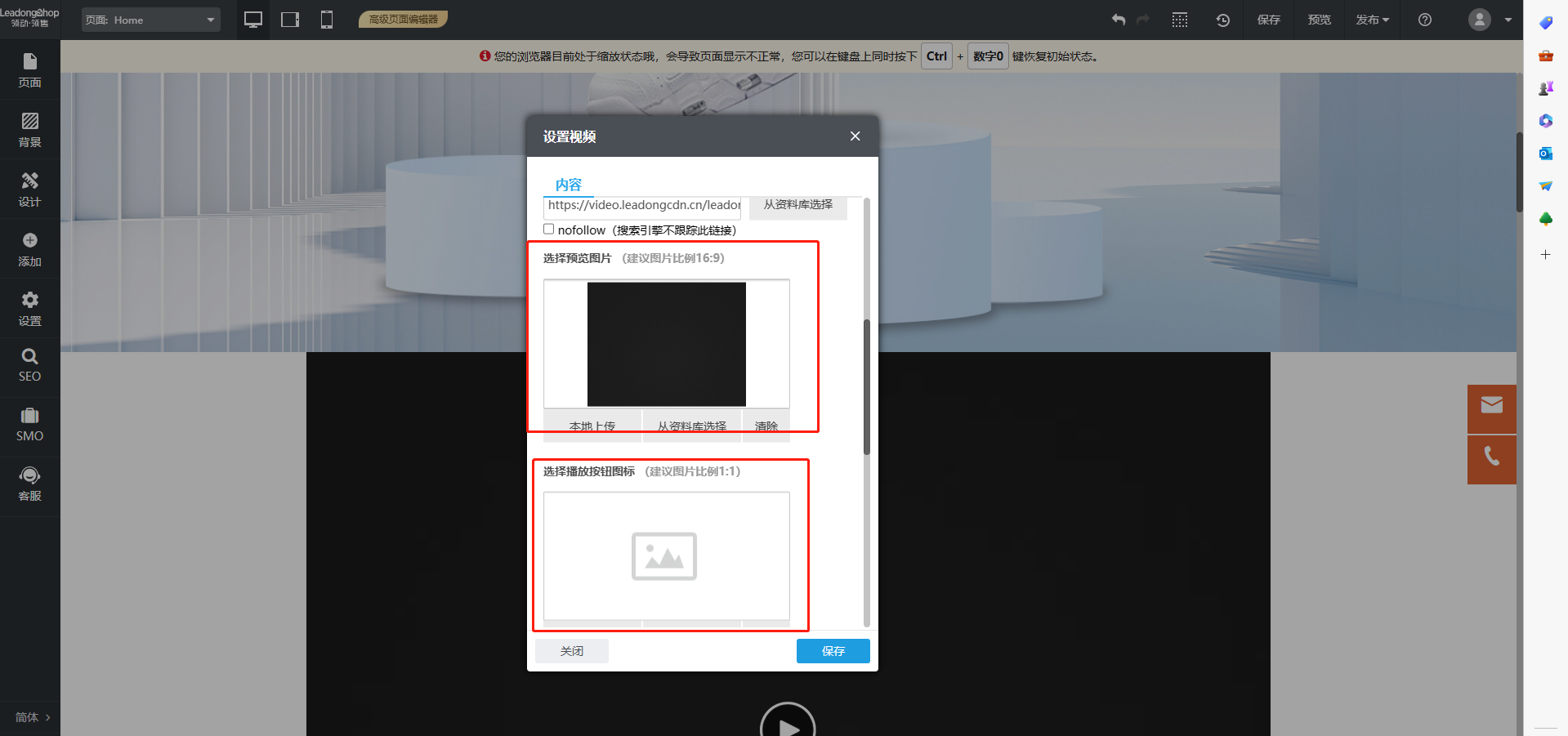Open the SMO sidebar panel
Screen dimensions: 1568x736
click(x=29, y=425)
